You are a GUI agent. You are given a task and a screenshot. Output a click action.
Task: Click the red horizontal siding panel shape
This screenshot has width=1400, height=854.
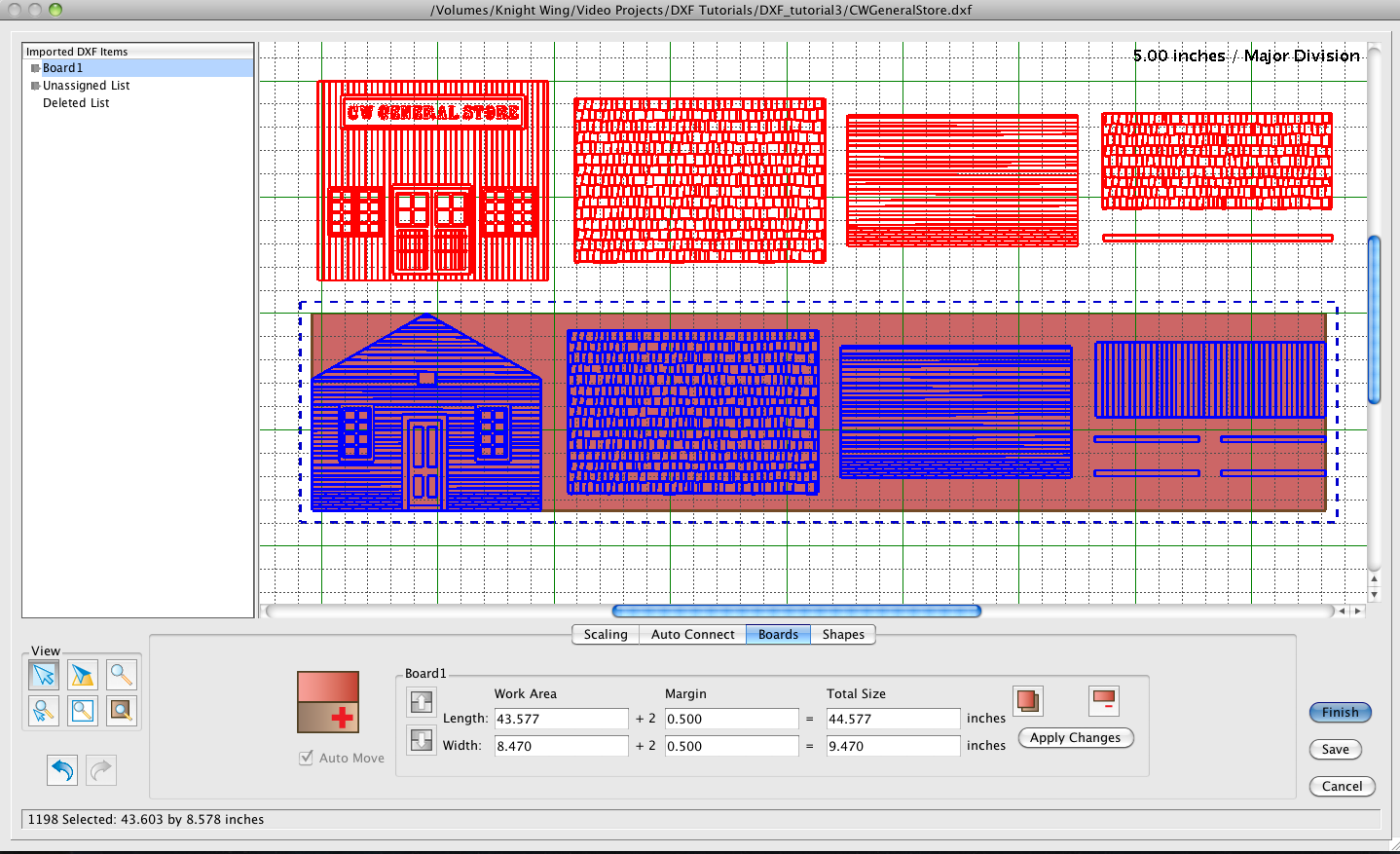(962, 180)
